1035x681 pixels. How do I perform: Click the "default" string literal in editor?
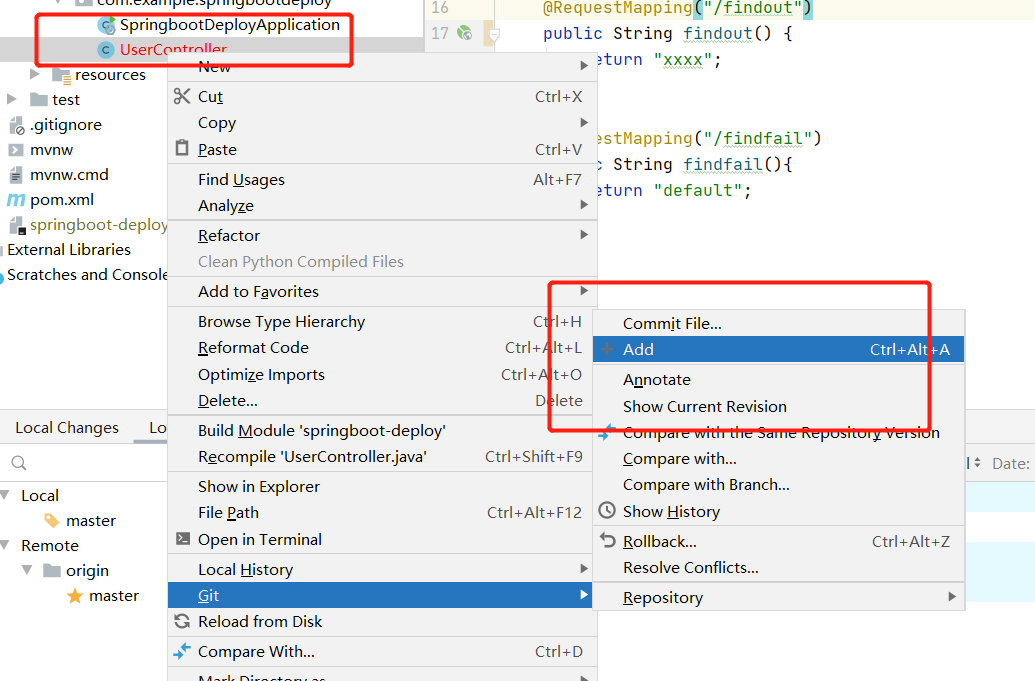(x=698, y=191)
